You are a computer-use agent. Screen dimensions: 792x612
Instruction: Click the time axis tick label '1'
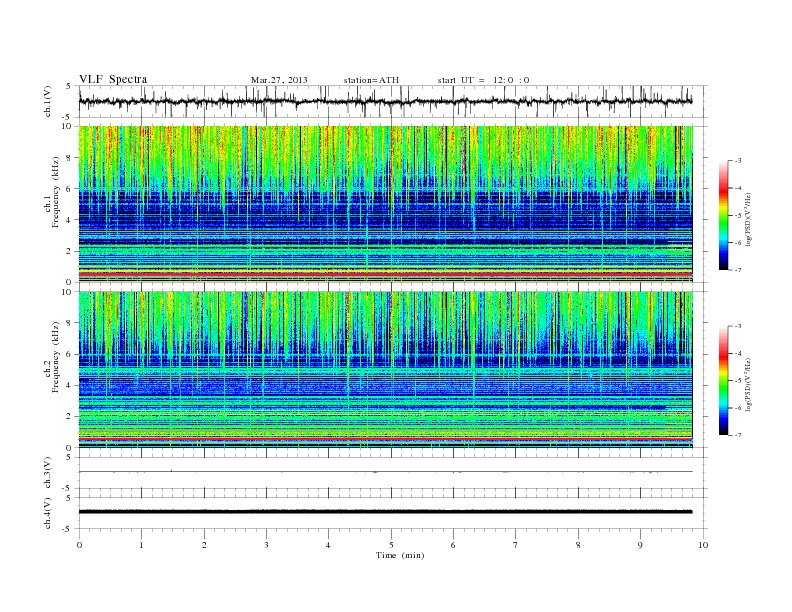click(141, 545)
